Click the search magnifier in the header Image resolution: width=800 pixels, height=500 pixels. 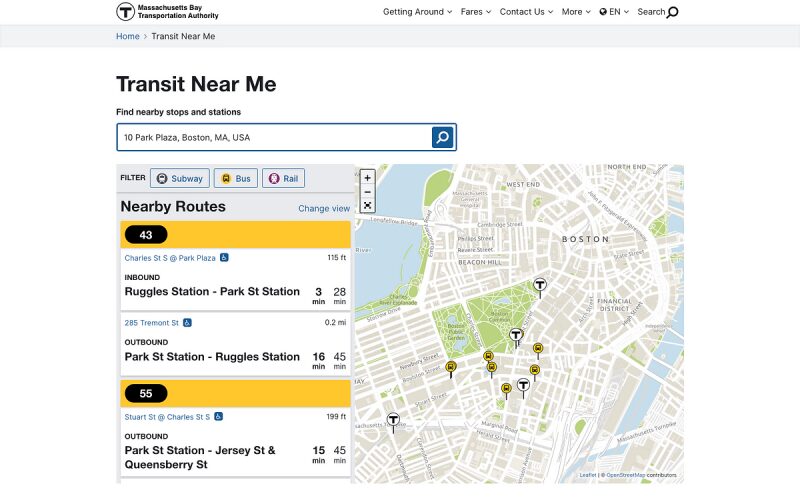point(672,12)
